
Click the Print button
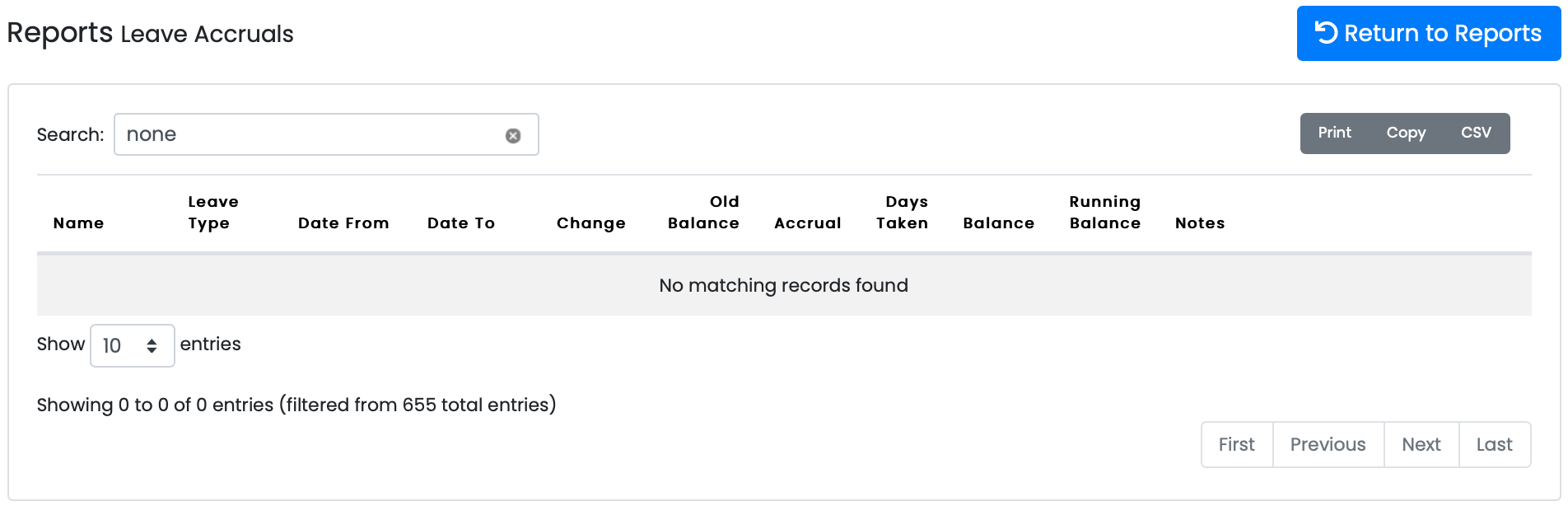tap(1334, 133)
